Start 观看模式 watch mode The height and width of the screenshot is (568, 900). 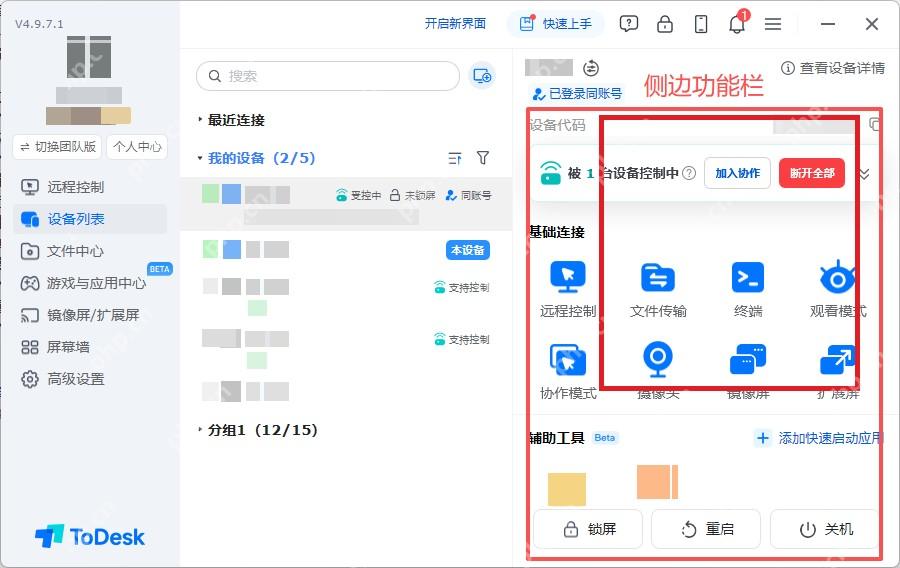pos(838,290)
